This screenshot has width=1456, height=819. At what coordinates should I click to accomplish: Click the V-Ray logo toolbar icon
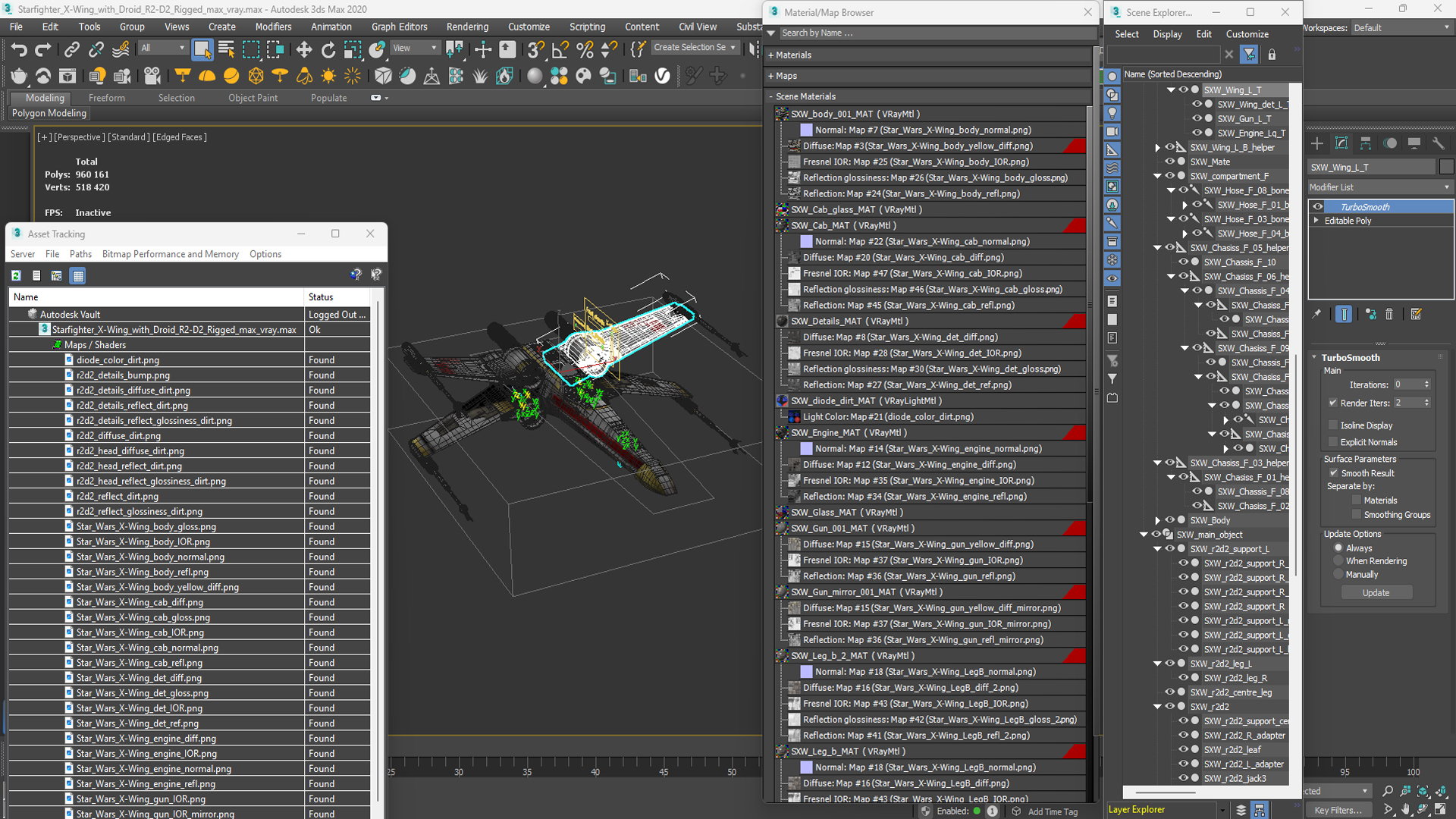(x=663, y=76)
